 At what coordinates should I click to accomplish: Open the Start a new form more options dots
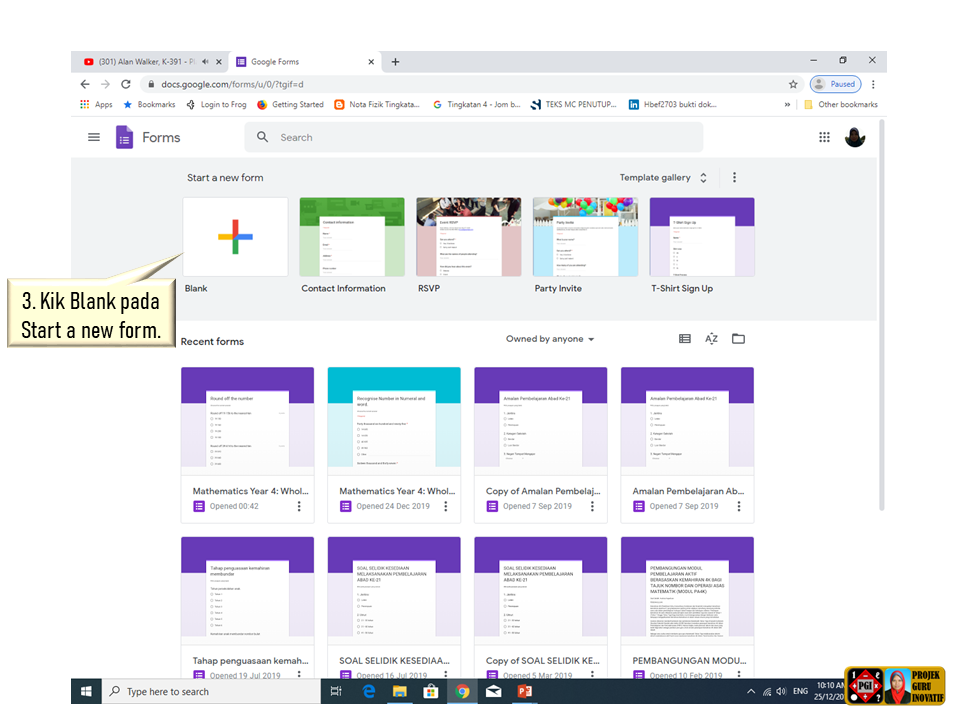735,177
